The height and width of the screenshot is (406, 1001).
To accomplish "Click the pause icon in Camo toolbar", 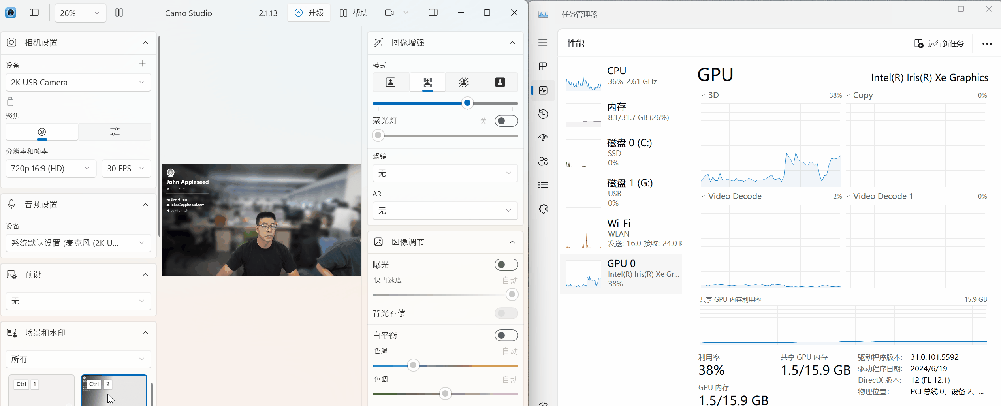I will pyautogui.click(x=119, y=13).
